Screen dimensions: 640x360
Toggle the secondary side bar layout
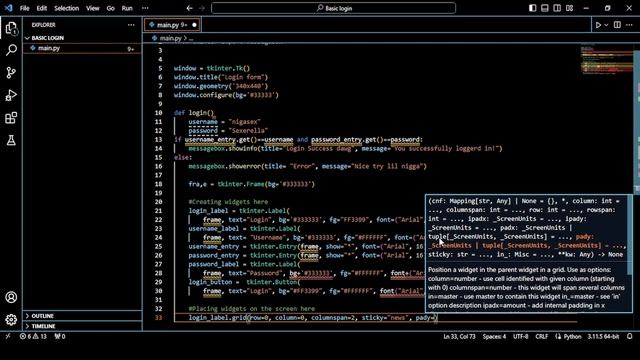tap(557, 8)
